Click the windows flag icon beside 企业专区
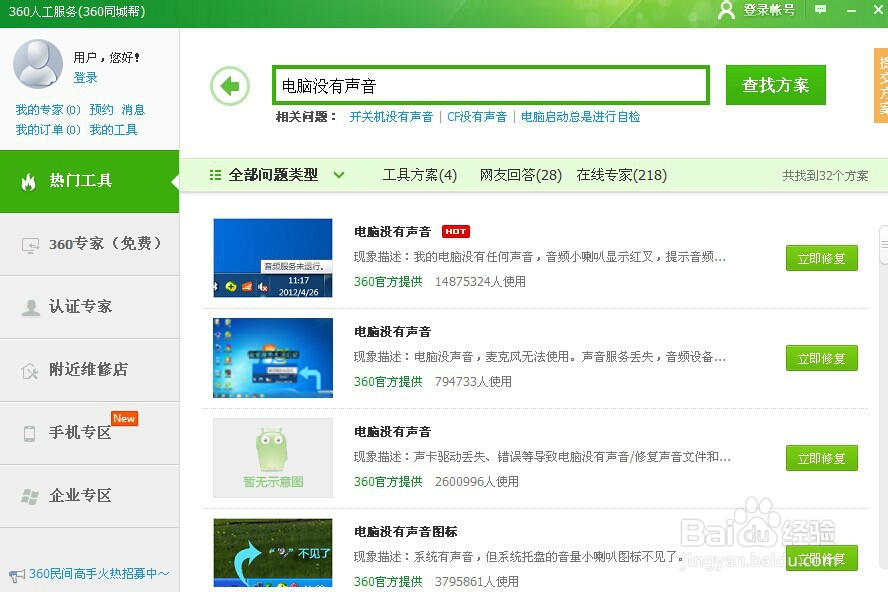The height and width of the screenshot is (592, 888). click(x=29, y=497)
